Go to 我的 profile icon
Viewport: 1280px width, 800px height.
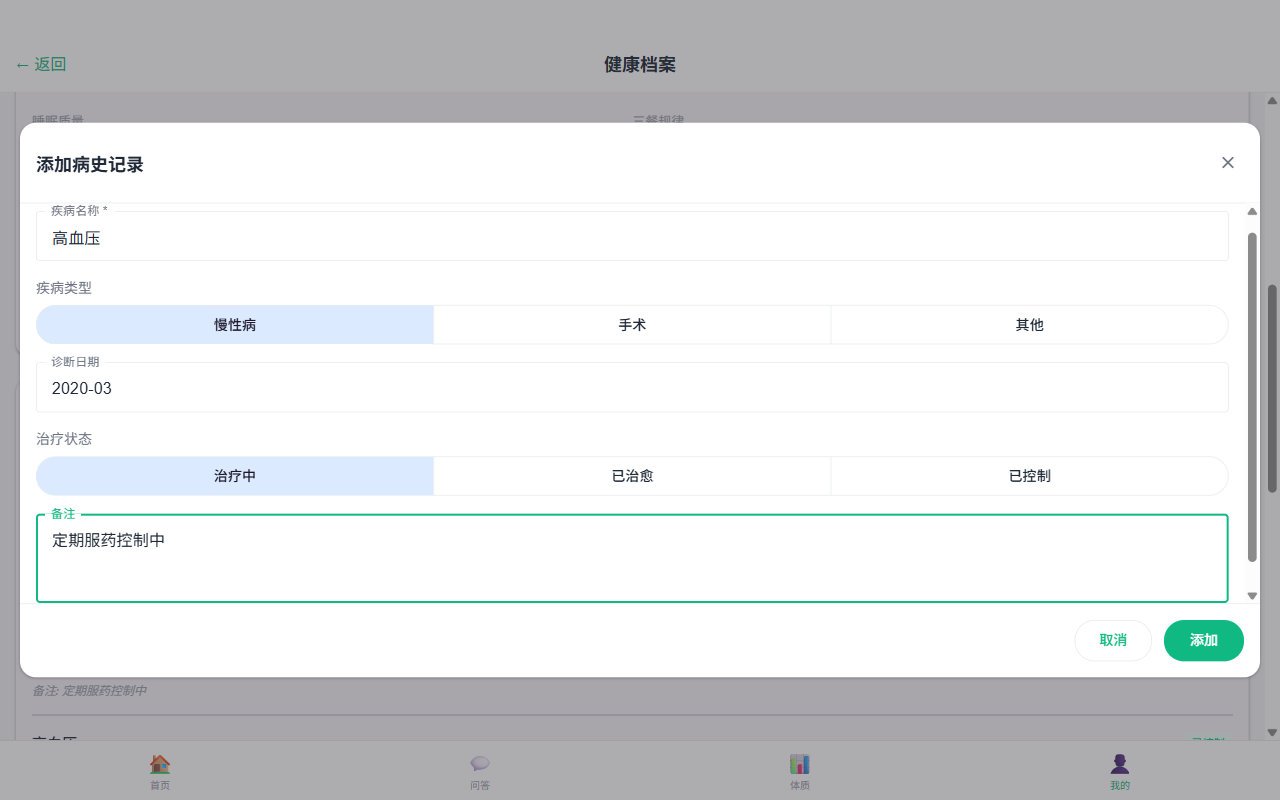coord(1120,764)
